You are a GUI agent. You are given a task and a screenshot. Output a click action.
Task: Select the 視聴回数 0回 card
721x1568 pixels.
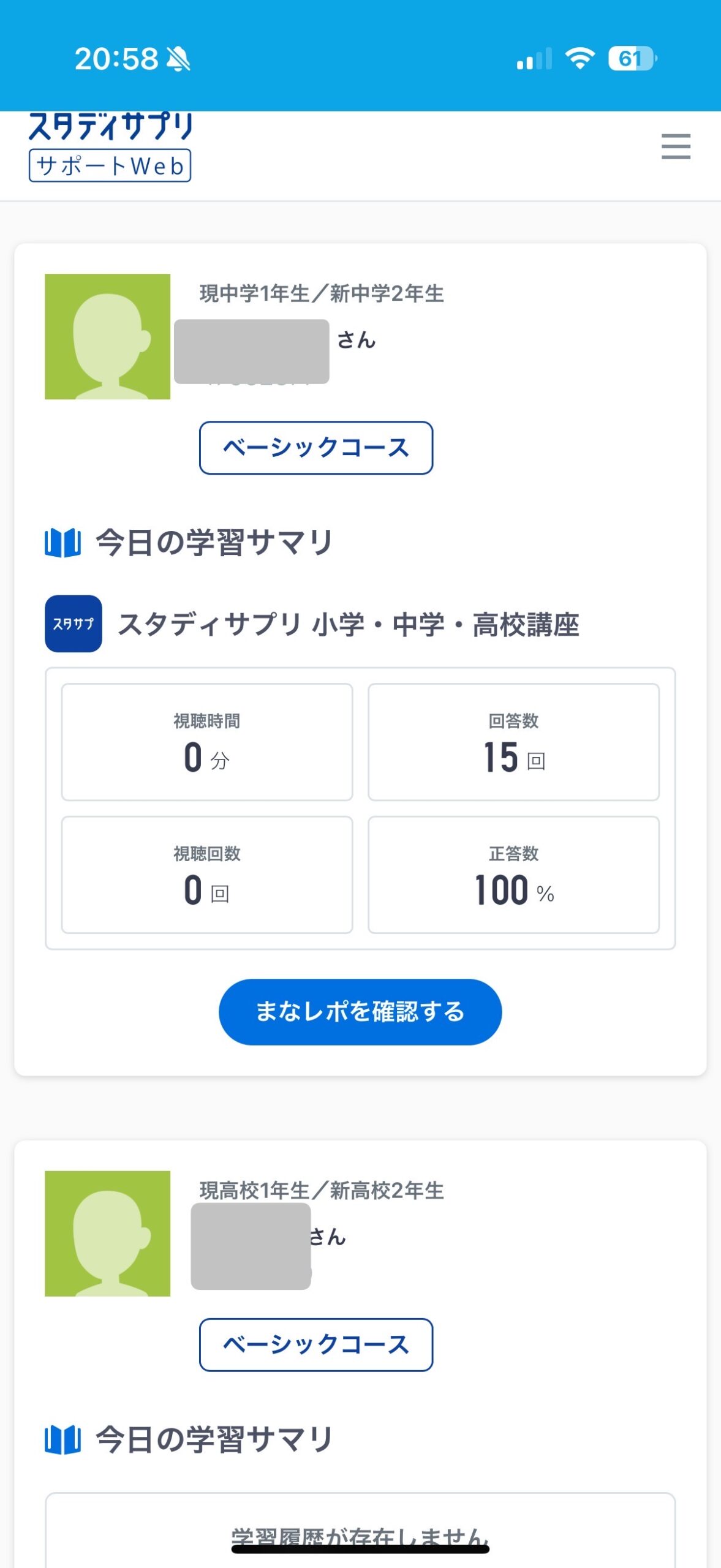(x=207, y=875)
